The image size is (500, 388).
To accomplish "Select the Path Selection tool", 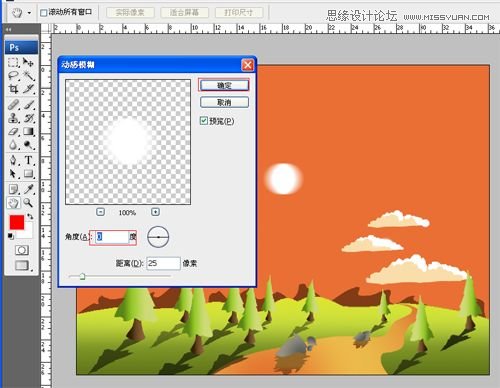I will coord(13,174).
